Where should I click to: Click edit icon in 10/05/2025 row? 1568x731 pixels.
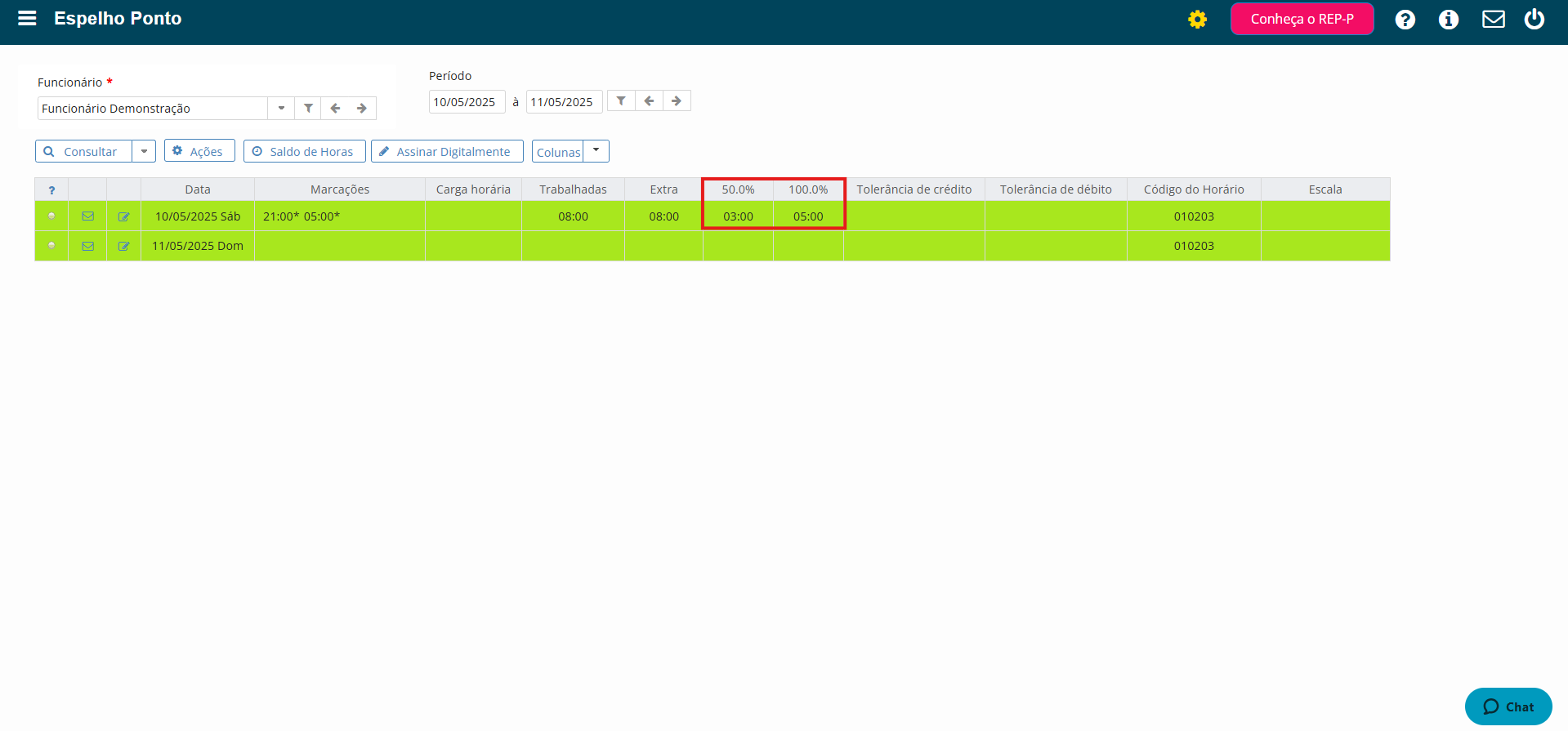tap(123, 216)
